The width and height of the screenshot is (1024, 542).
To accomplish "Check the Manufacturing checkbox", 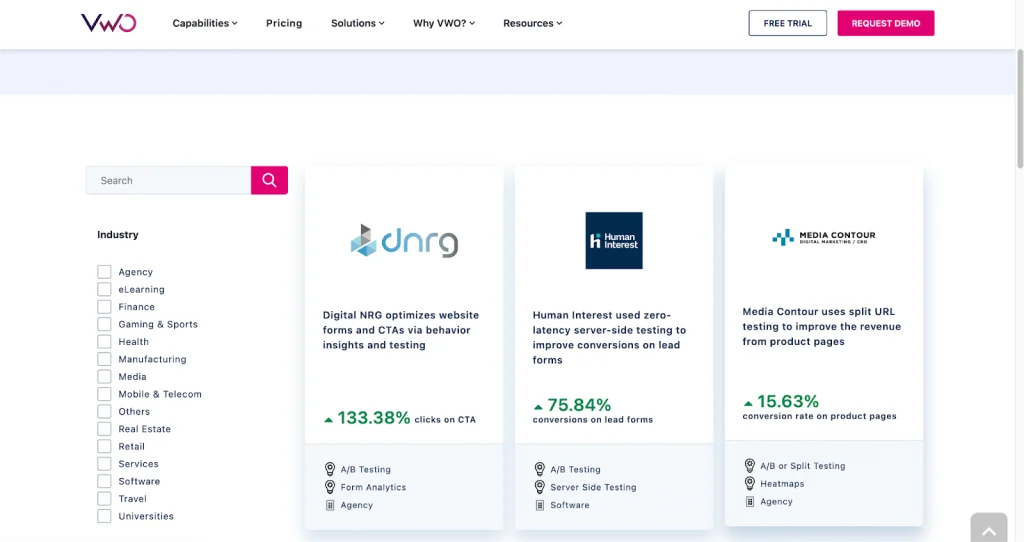I will point(104,359).
